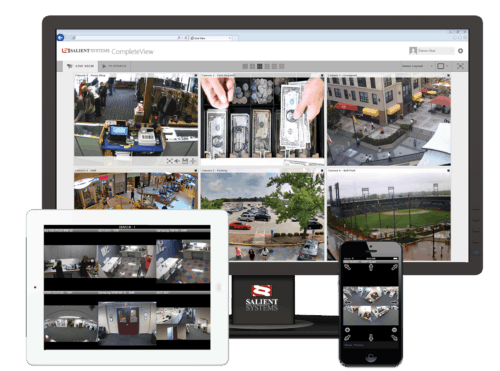Tap the Done link on the phone
This screenshot has width=500, height=371.
click(348, 345)
